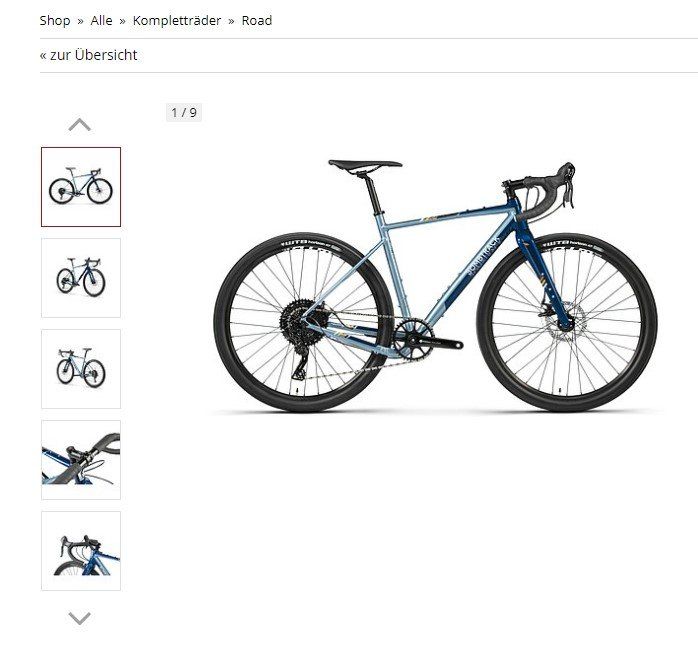Show more thumbnails with down chevron

[x=80, y=618]
